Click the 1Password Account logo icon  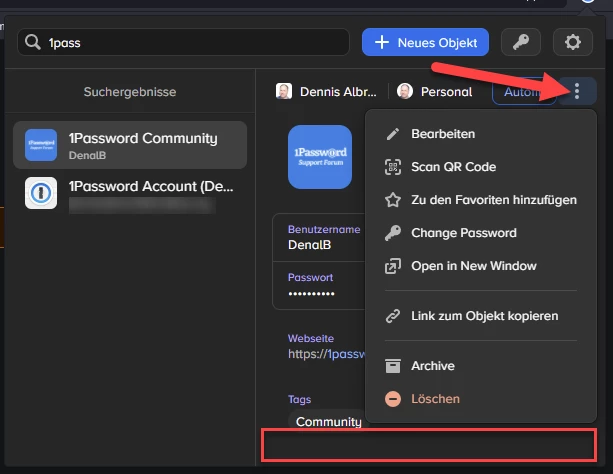pyautogui.click(x=41, y=193)
